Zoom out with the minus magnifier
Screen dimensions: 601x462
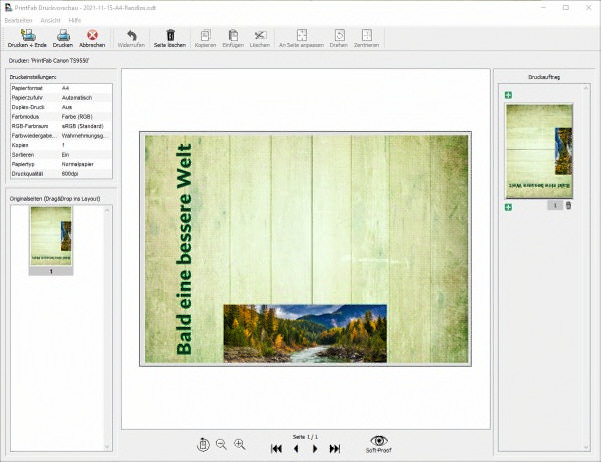tap(221, 444)
